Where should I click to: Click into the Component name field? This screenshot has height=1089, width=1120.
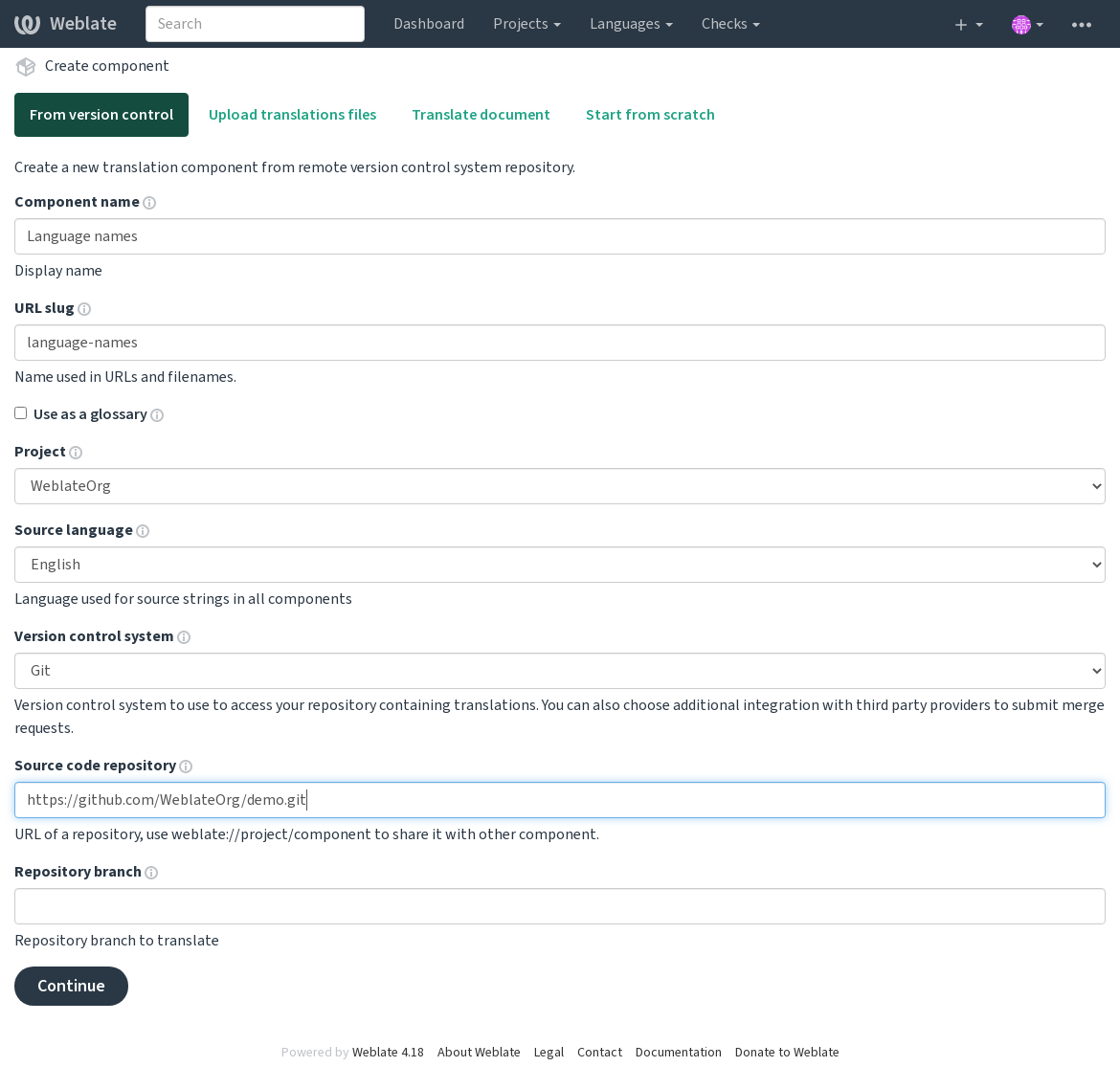click(559, 236)
